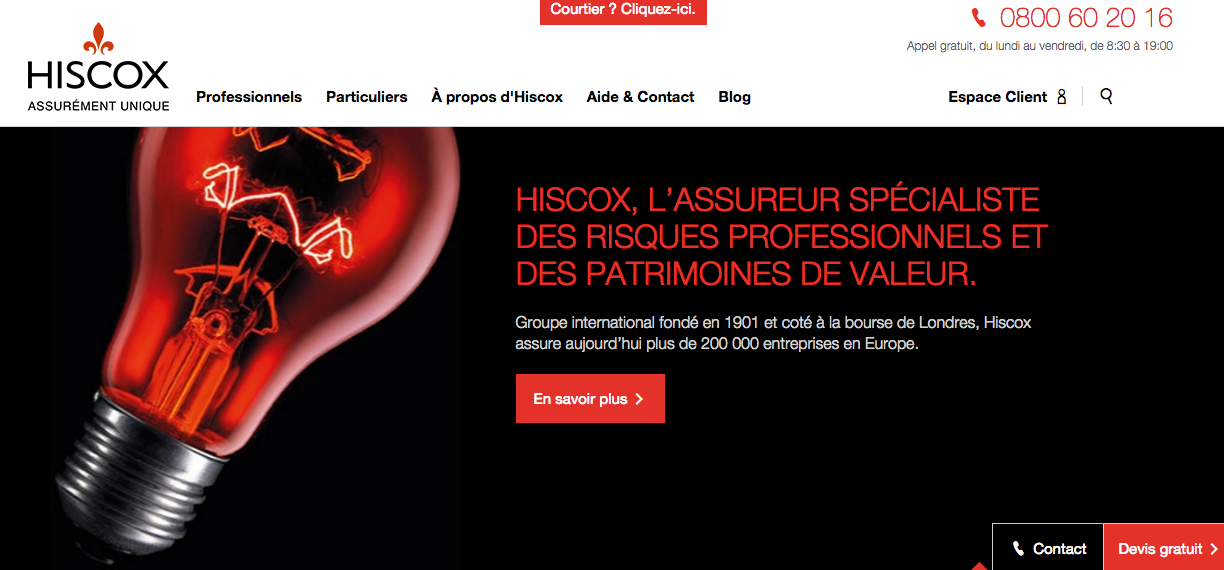This screenshot has width=1224, height=570.
Task: Click the red headline about l'assureur spécialiste
Action: point(782,236)
